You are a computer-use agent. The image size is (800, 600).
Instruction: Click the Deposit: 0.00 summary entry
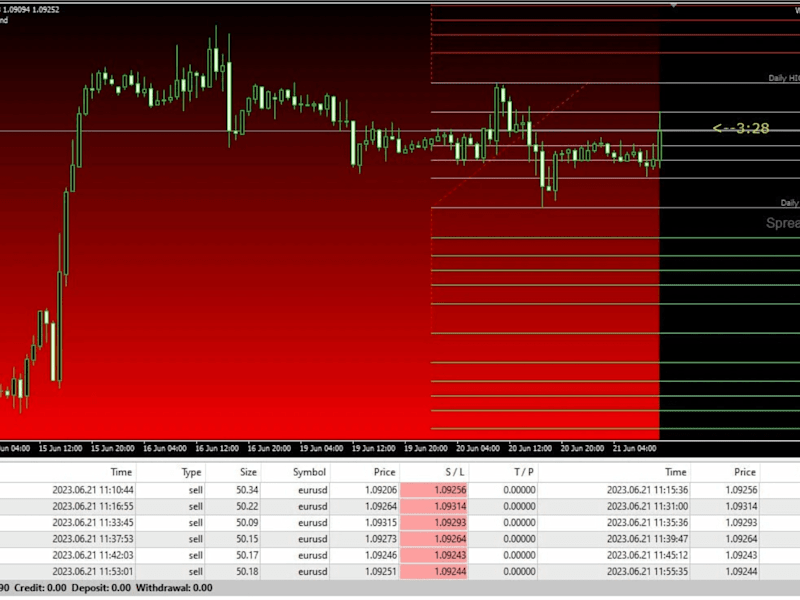[x=101, y=588]
